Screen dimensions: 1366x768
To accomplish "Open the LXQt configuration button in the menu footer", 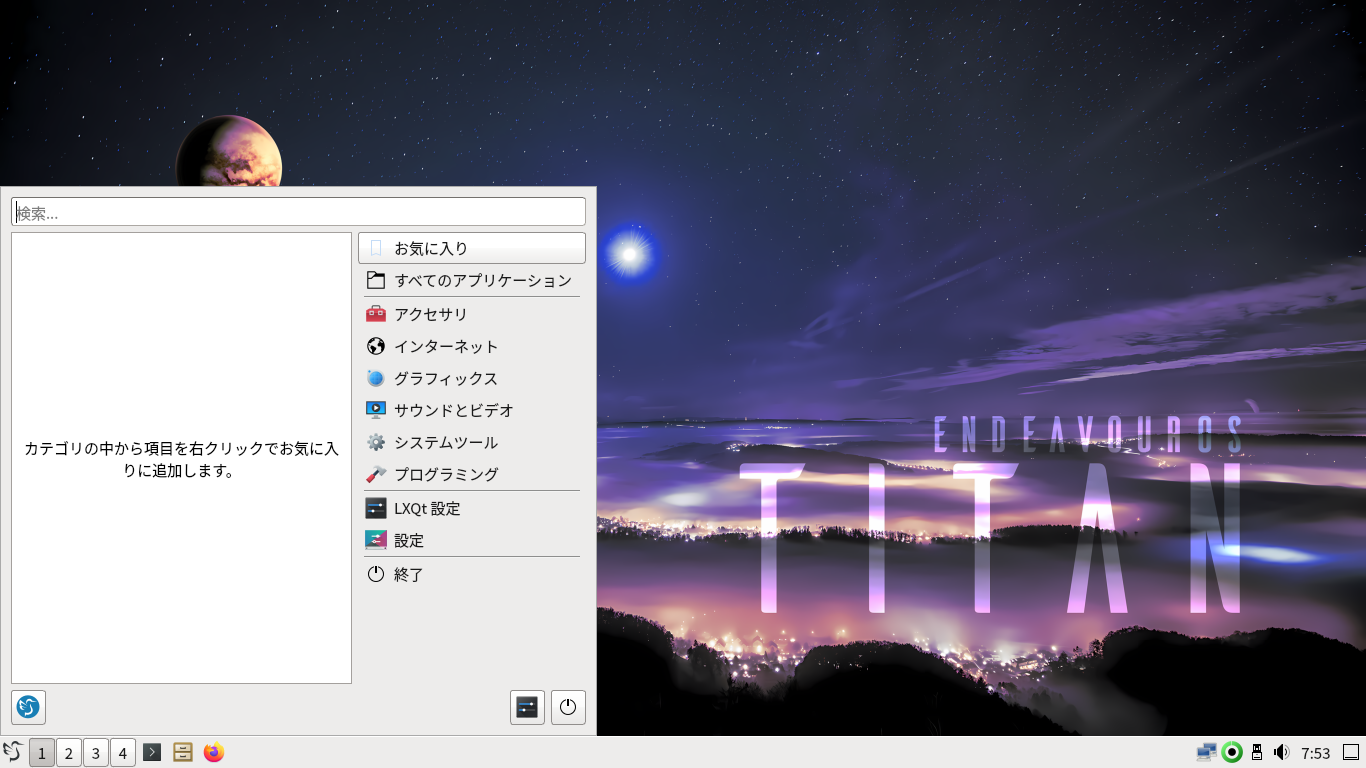I will pos(527,707).
